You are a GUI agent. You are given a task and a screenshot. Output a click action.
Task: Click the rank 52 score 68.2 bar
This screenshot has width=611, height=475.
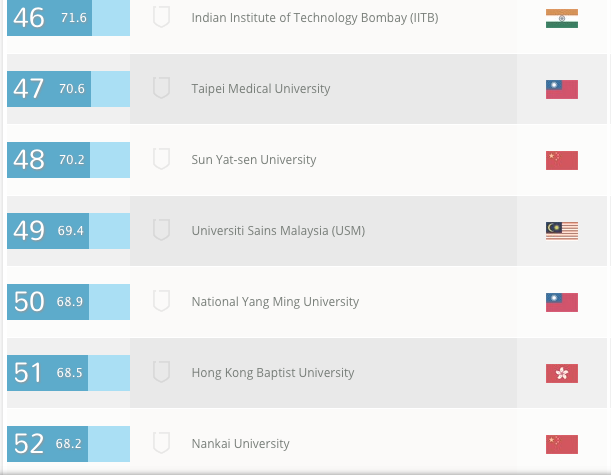point(68,444)
